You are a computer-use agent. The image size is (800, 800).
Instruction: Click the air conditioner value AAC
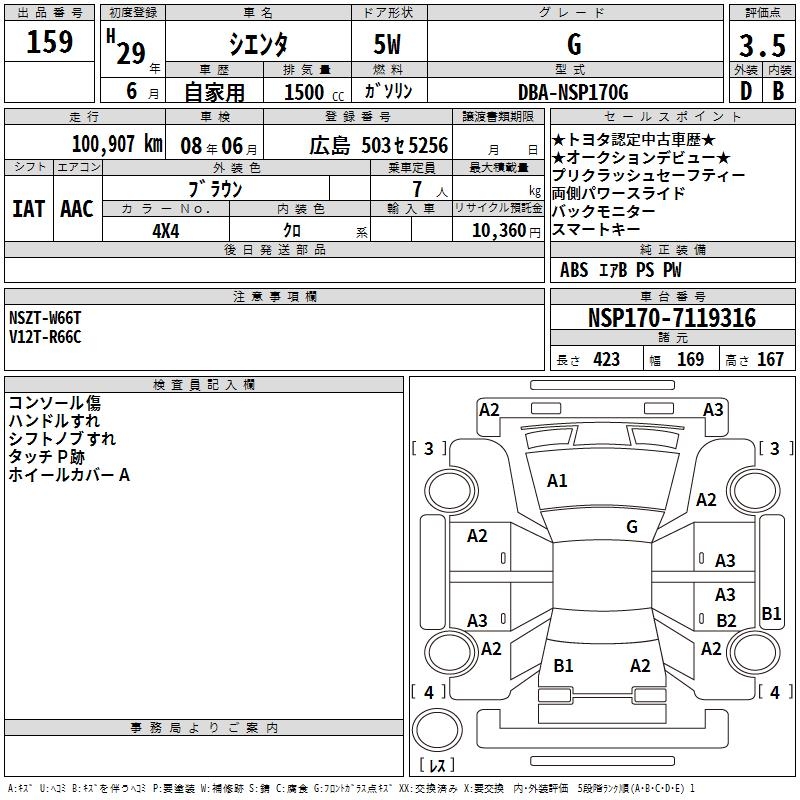[77, 209]
